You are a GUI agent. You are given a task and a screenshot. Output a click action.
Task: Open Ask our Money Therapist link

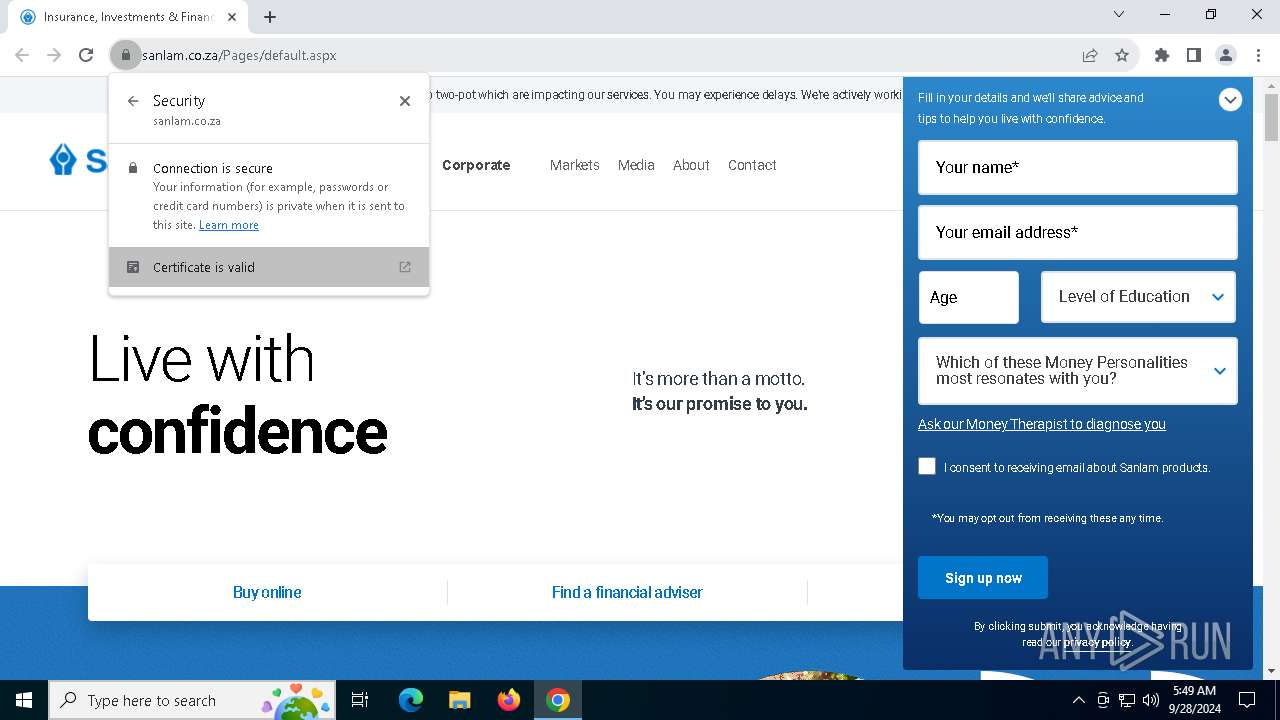pos(1042,424)
